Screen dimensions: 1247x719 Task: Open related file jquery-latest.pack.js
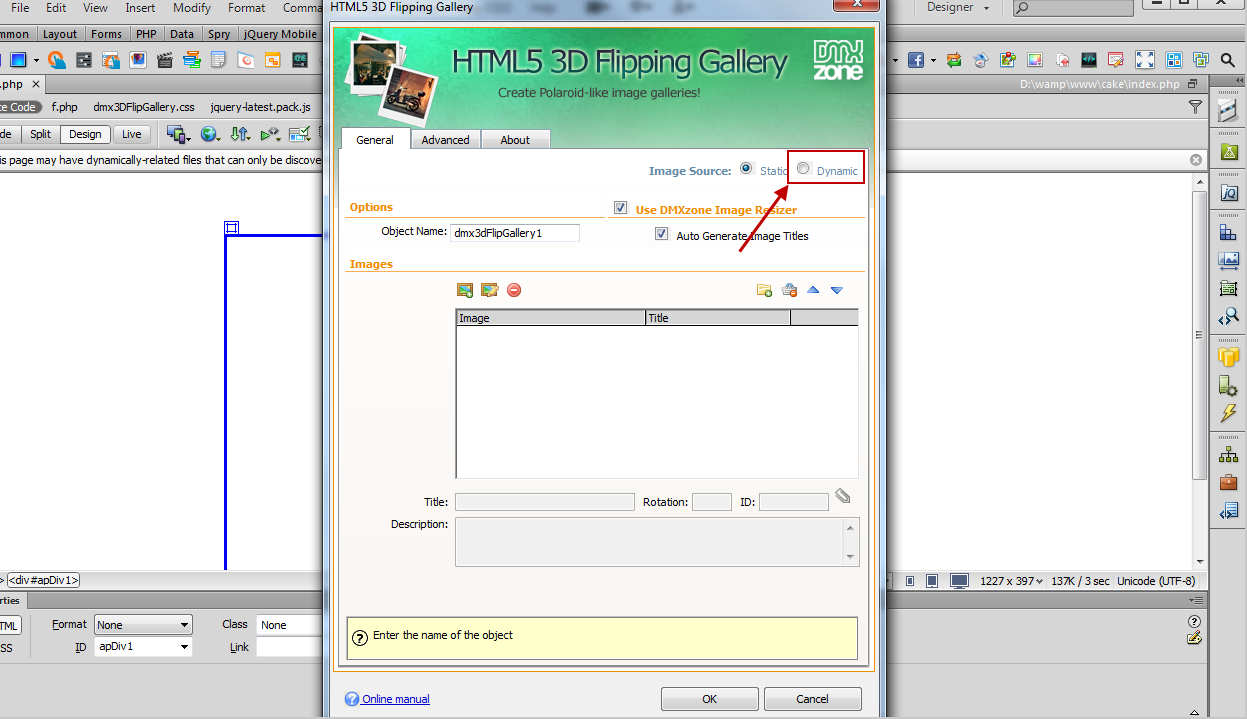[260, 107]
